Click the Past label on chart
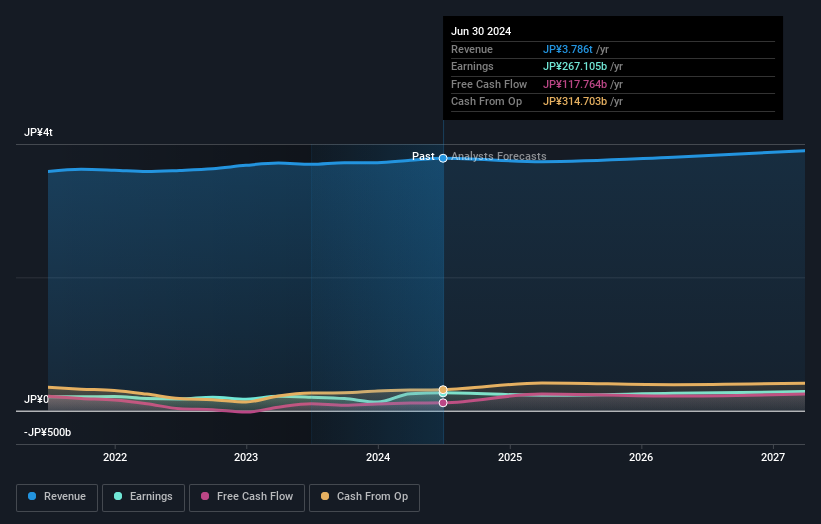Image resolution: width=821 pixels, height=524 pixels. point(423,156)
